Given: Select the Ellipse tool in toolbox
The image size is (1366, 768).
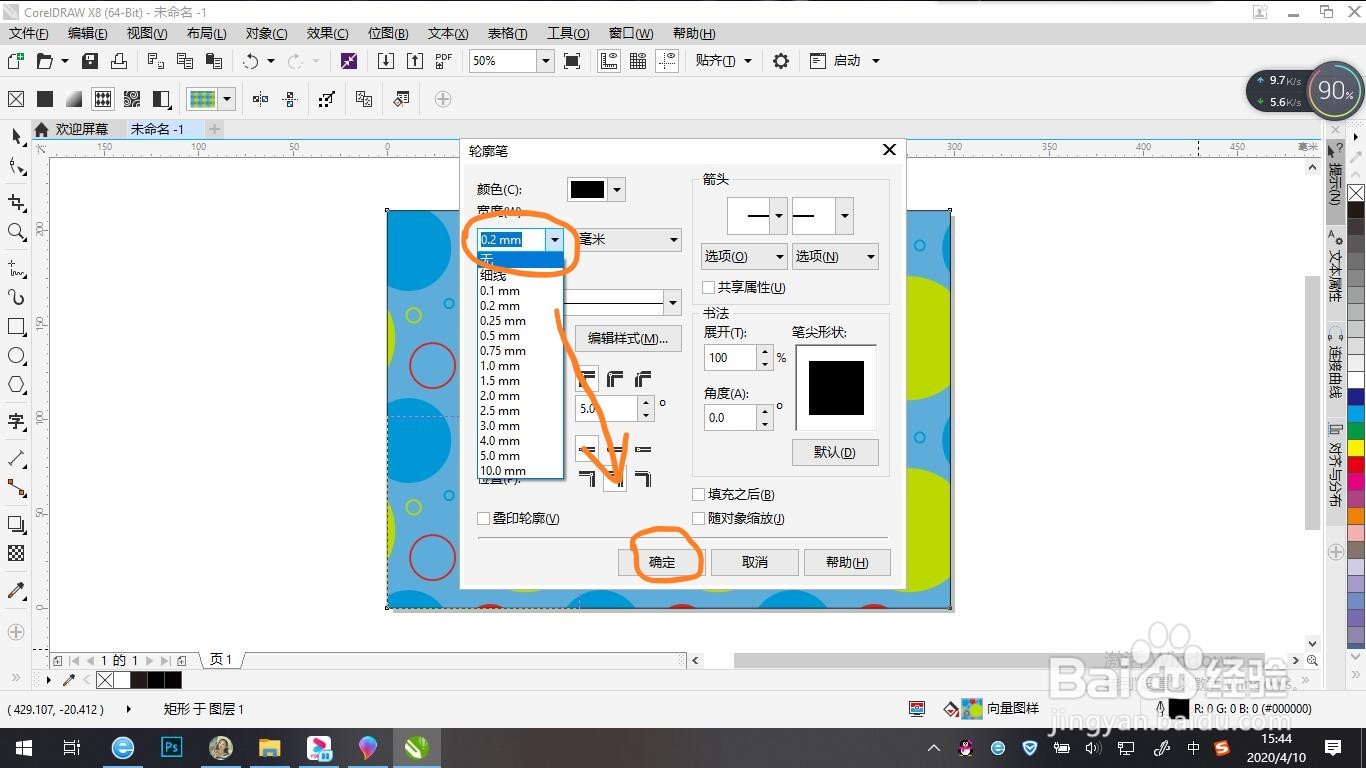Looking at the screenshot, I should (x=16, y=356).
